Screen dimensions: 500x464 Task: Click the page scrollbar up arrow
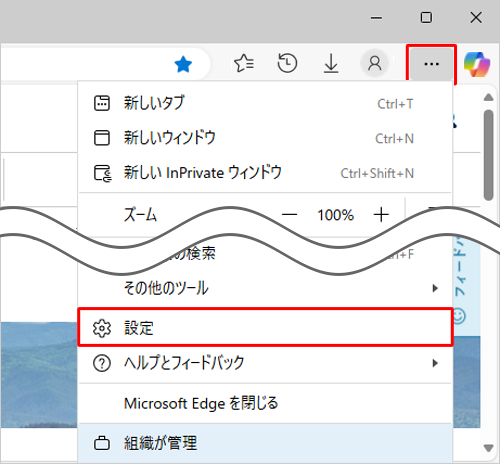point(489,97)
